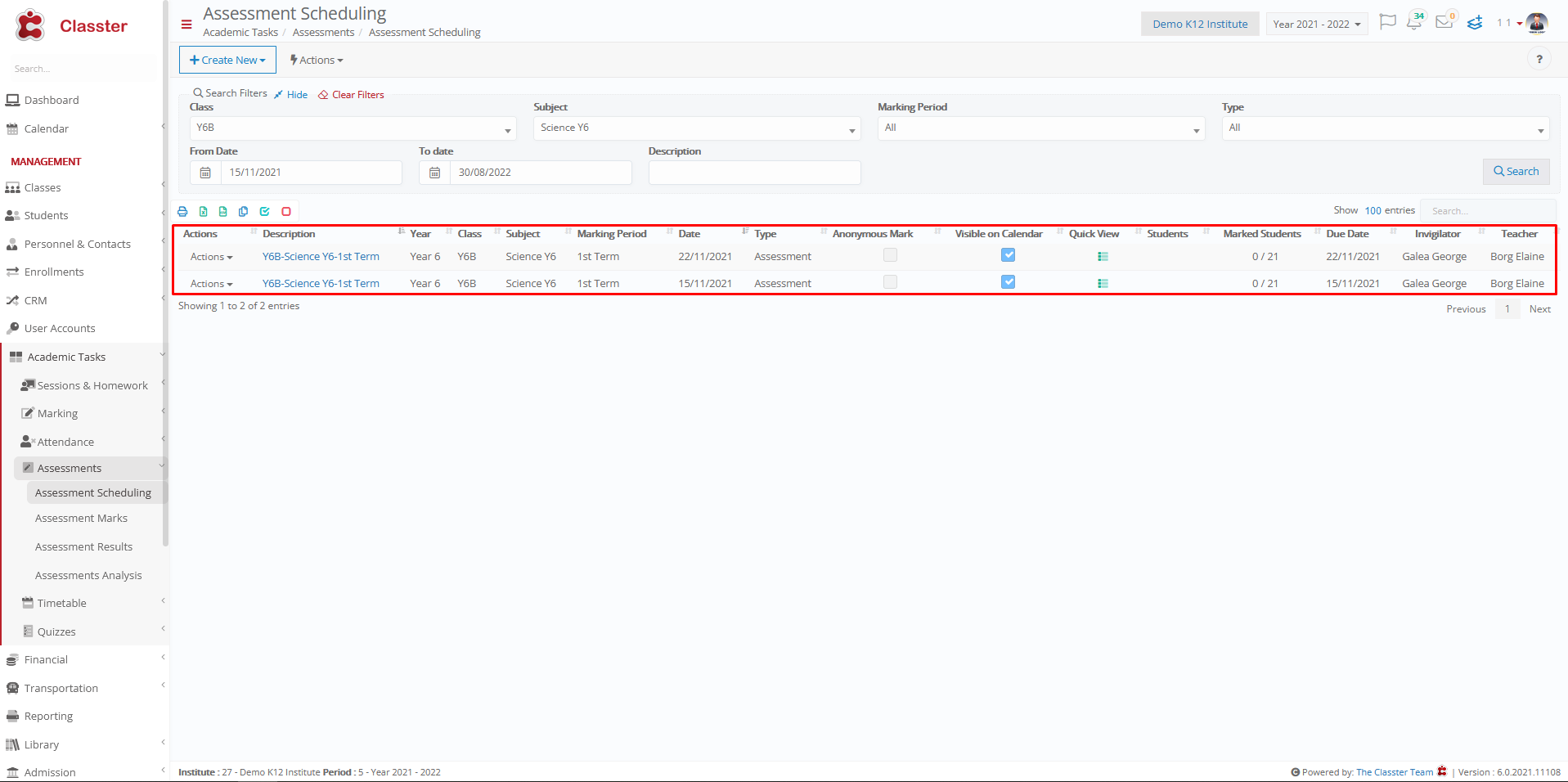Open the Quizzes sidebar menu
This screenshot has width=1568, height=782.
(56, 632)
